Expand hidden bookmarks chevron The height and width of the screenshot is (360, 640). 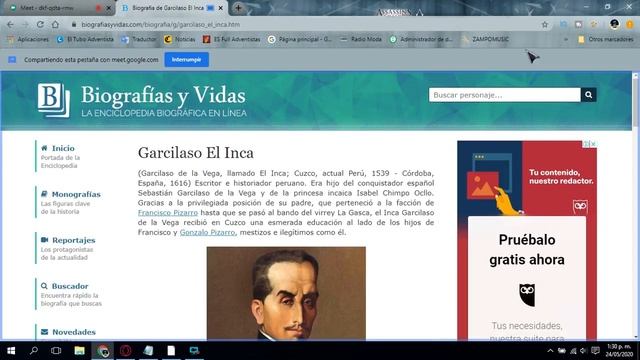click(566, 39)
